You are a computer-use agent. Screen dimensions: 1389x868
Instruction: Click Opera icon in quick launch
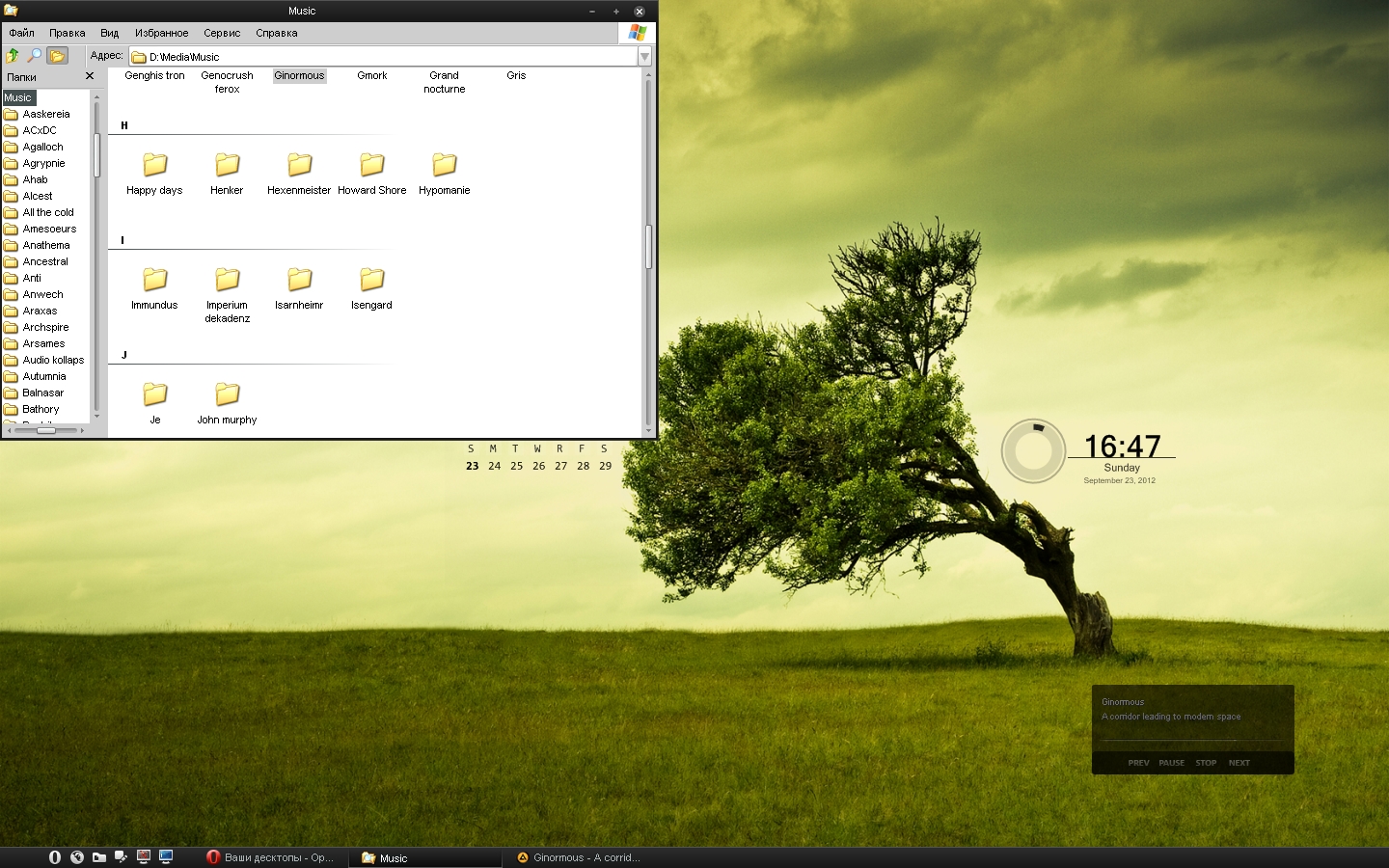pos(55,856)
